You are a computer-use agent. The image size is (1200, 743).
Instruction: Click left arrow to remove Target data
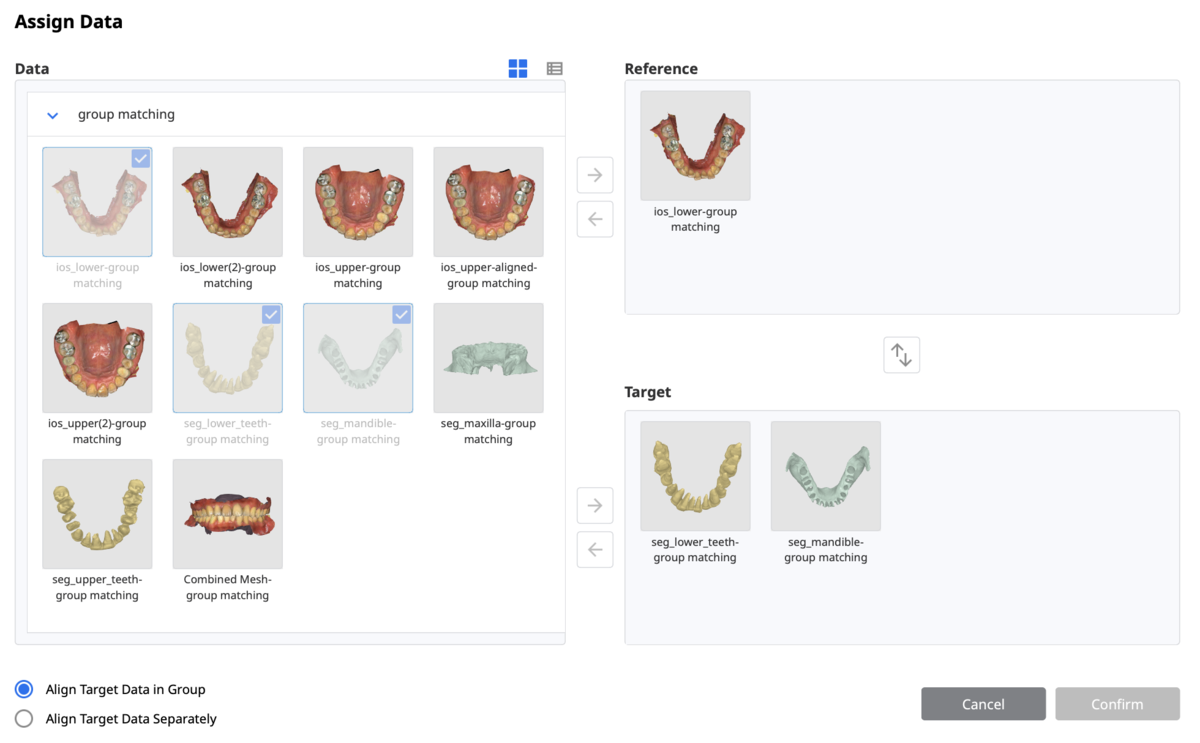[595, 549]
